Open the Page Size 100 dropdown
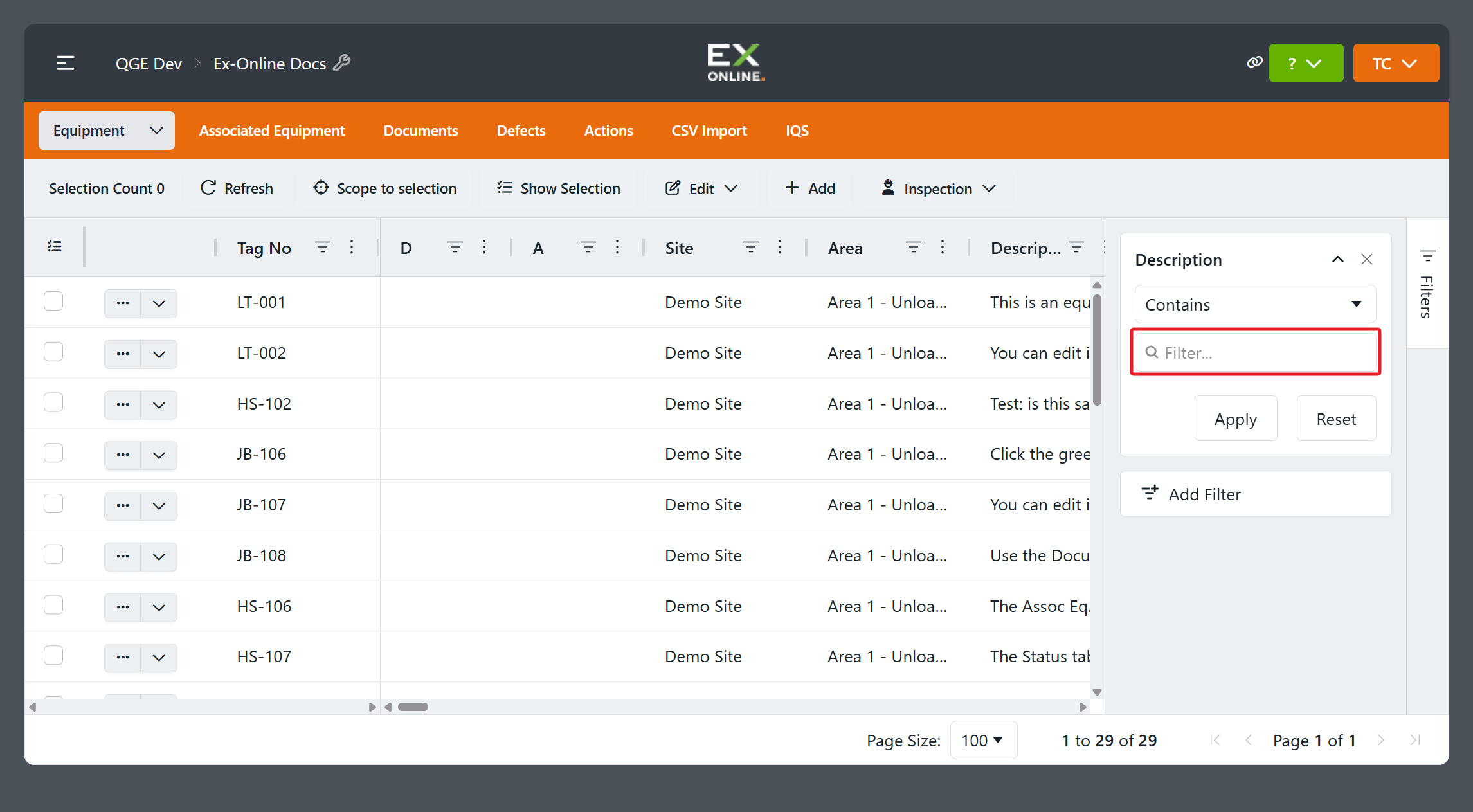 pyautogui.click(x=983, y=741)
